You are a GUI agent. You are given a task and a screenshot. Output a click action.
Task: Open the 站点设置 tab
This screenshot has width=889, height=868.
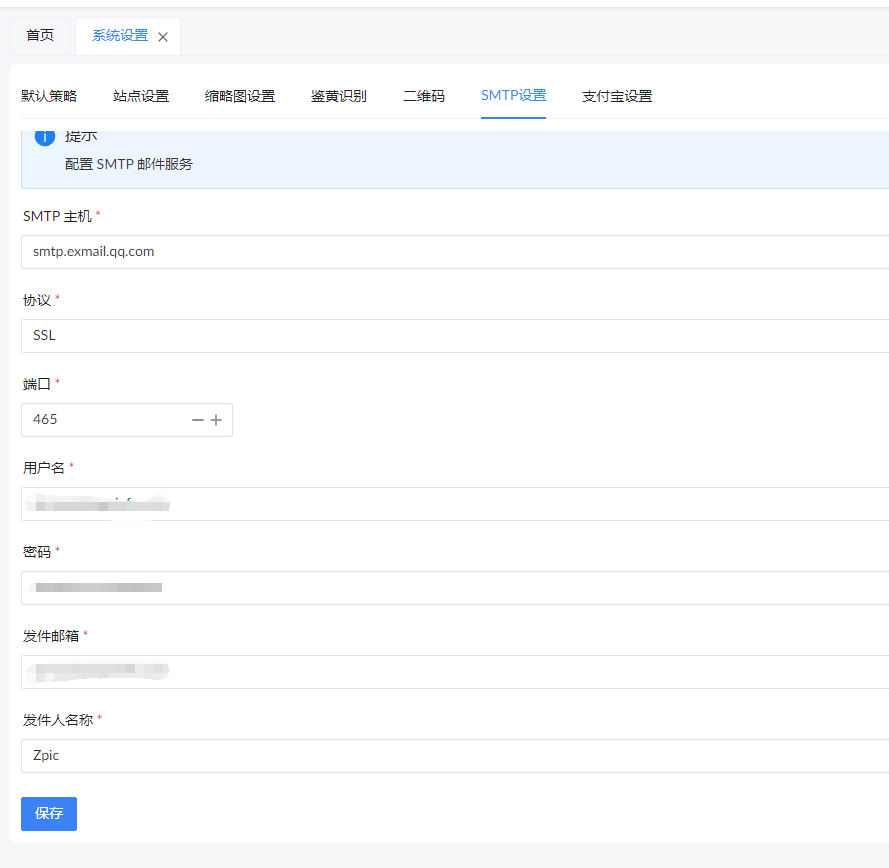[x=141, y=96]
